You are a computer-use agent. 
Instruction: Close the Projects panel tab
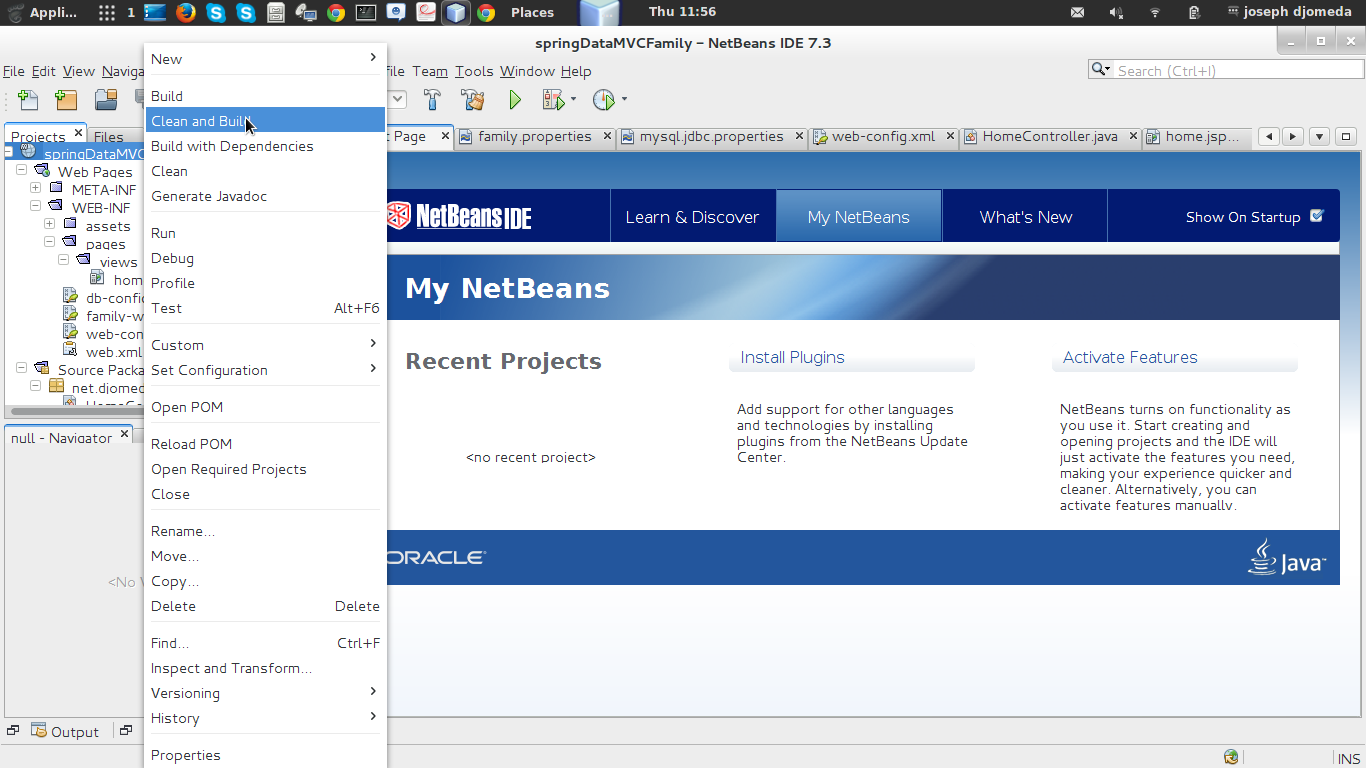click(76, 135)
